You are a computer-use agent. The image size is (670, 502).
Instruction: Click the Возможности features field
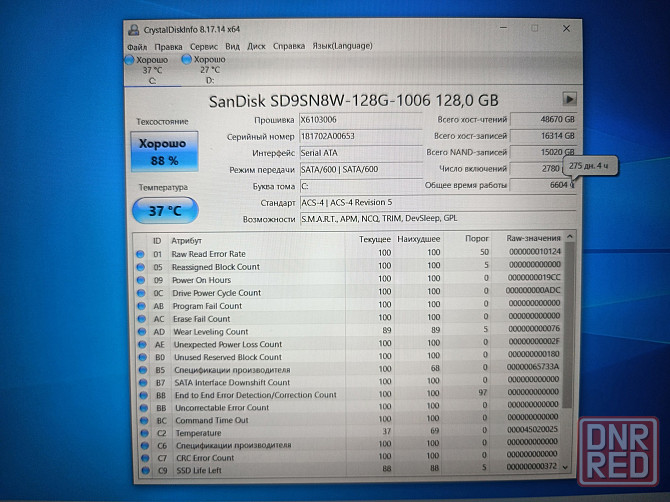pos(438,219)
